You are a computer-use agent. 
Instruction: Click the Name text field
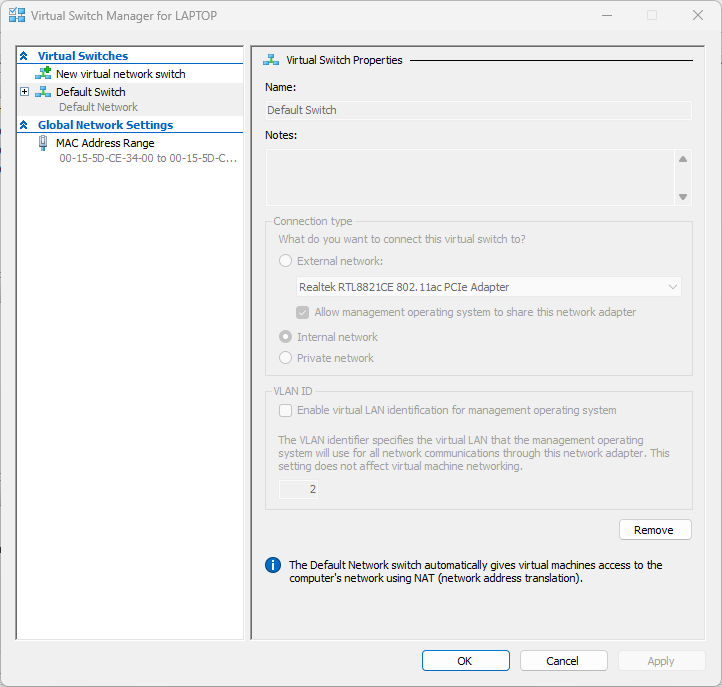click(x=478, y=110)
